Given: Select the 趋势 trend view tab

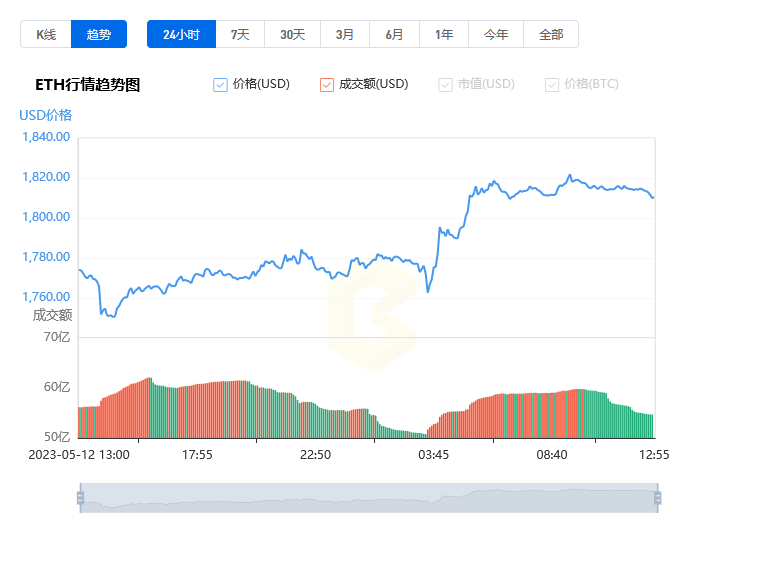Looking at the screenshot, I should click(x=99, y=34).
